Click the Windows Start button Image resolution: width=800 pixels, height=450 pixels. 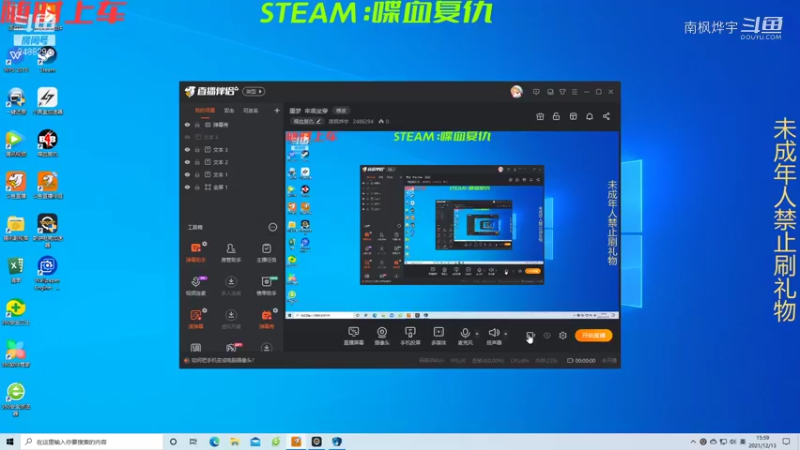(10, 441)
